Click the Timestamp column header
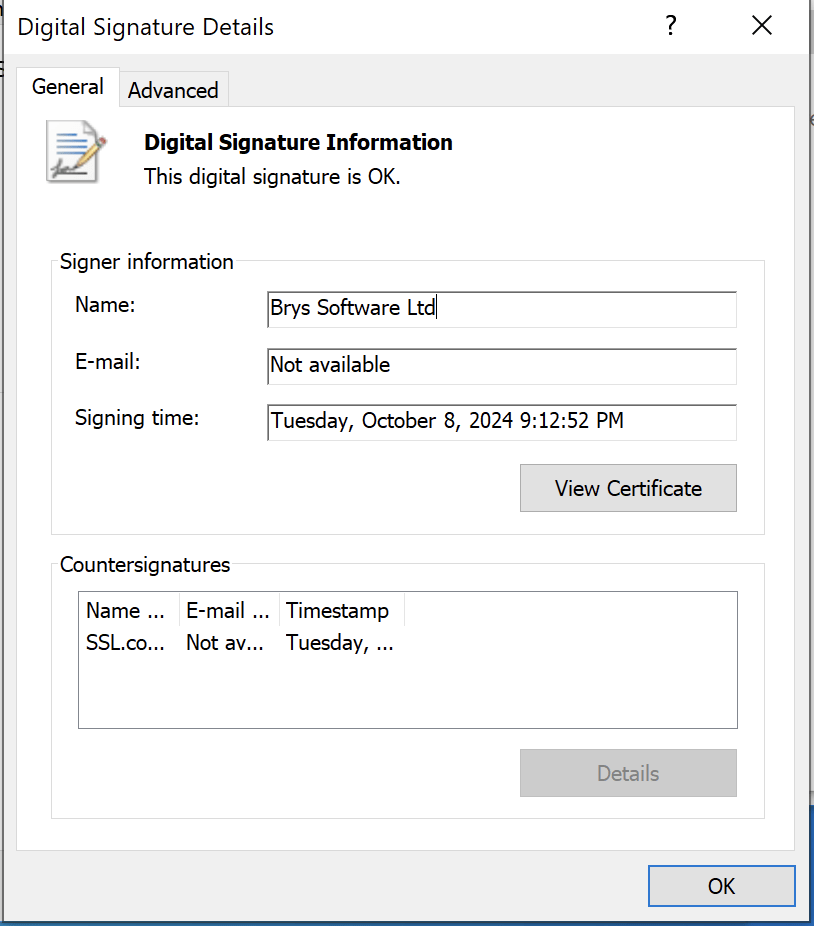 [342, 610]
